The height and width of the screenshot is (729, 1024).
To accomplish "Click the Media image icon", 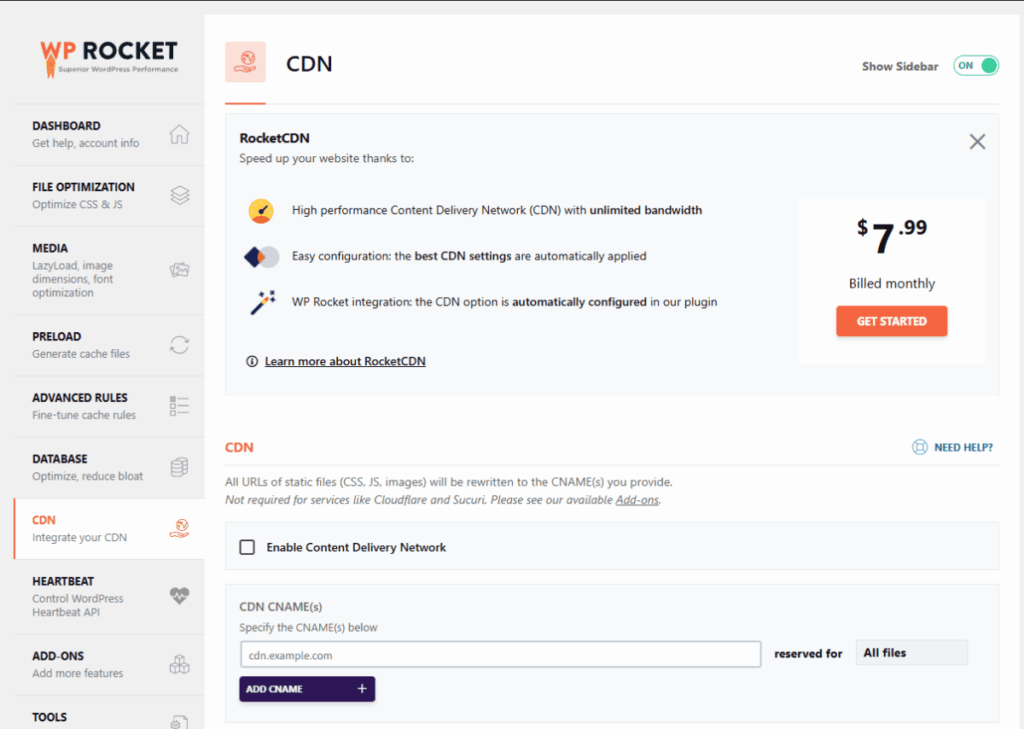I will tap(178, 269).
